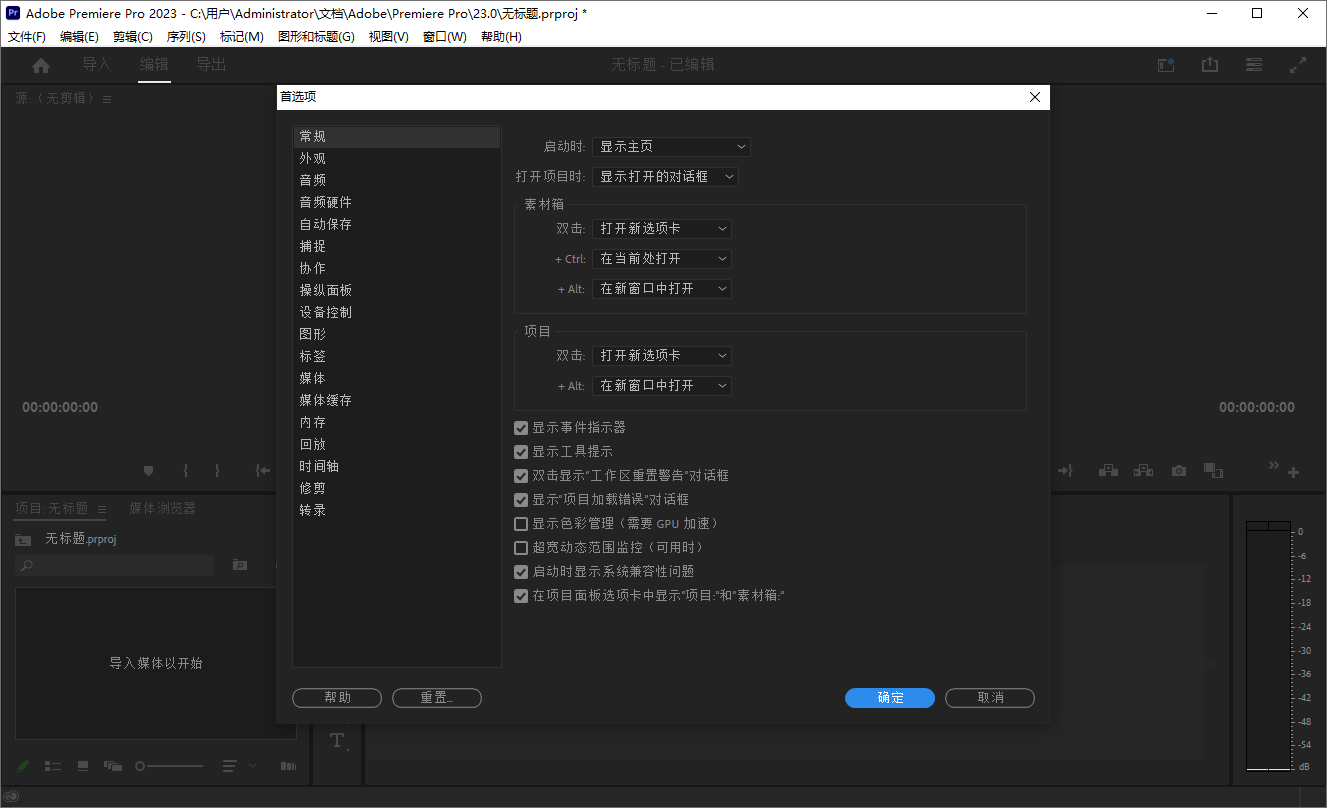Enable 显示色彩管理（需要 GPU 加速）

[x=520, y=523]
